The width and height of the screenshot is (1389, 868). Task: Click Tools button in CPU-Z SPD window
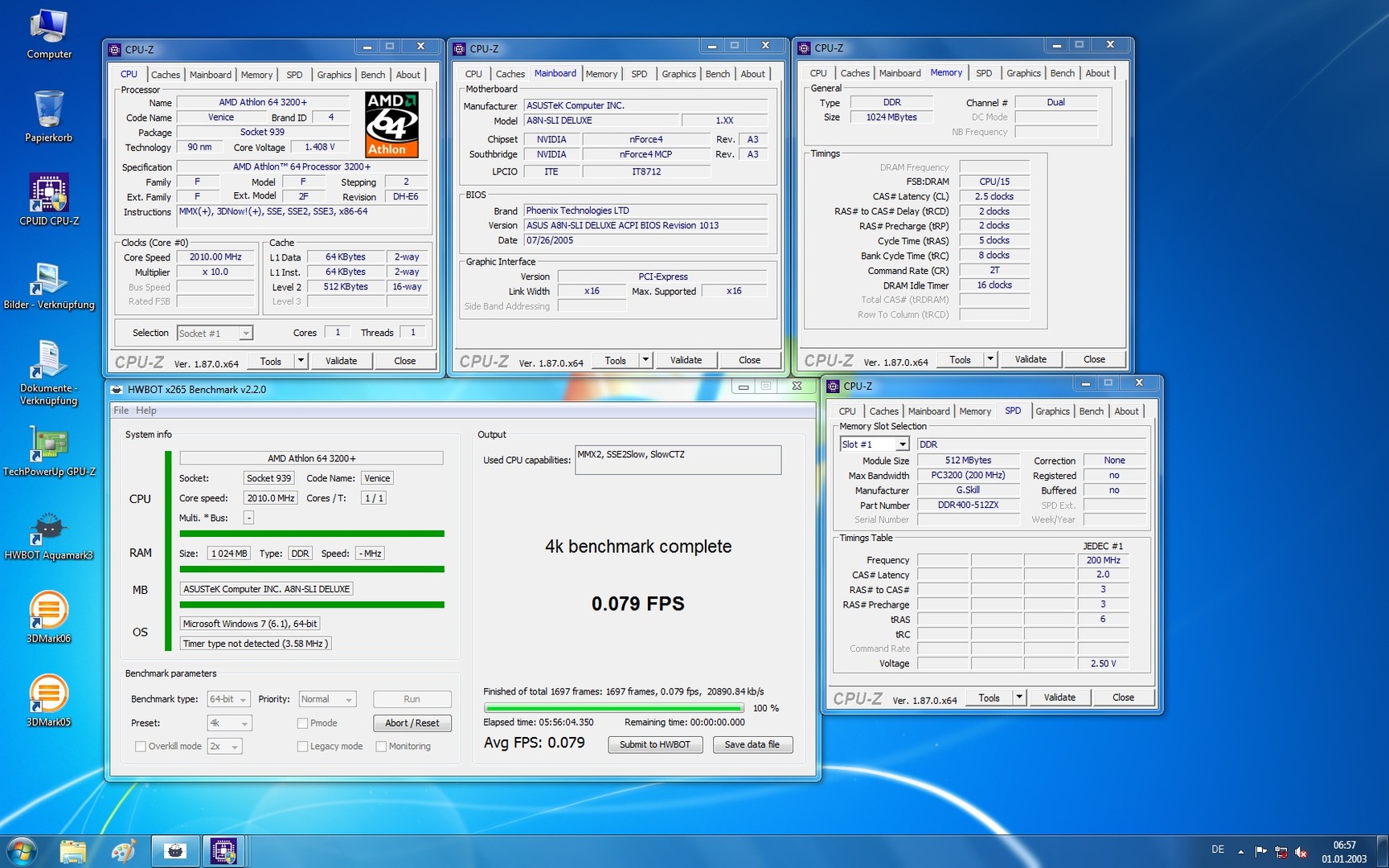[990, 697]
